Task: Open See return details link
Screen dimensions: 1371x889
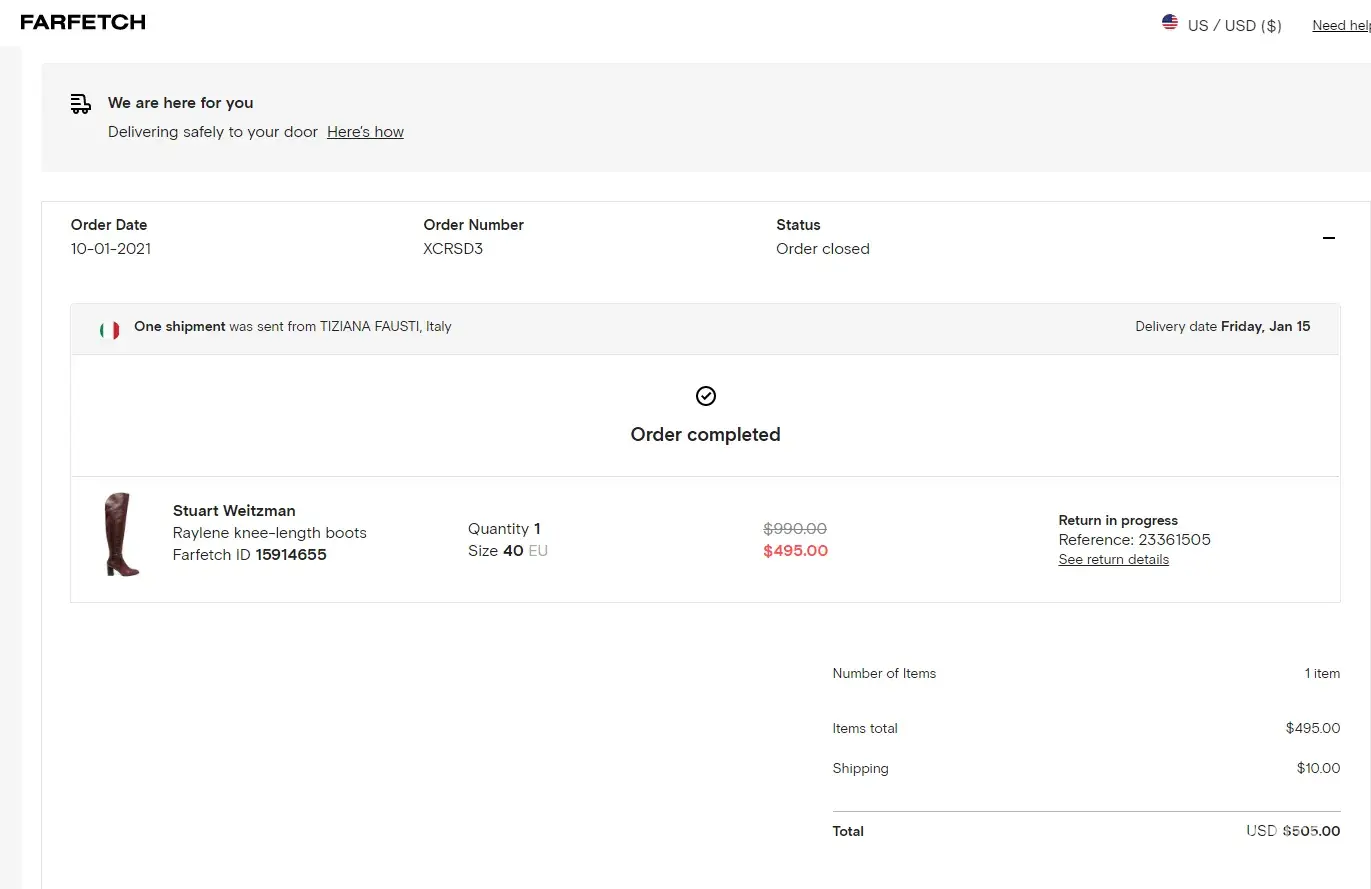Action: pos(1113,560)
